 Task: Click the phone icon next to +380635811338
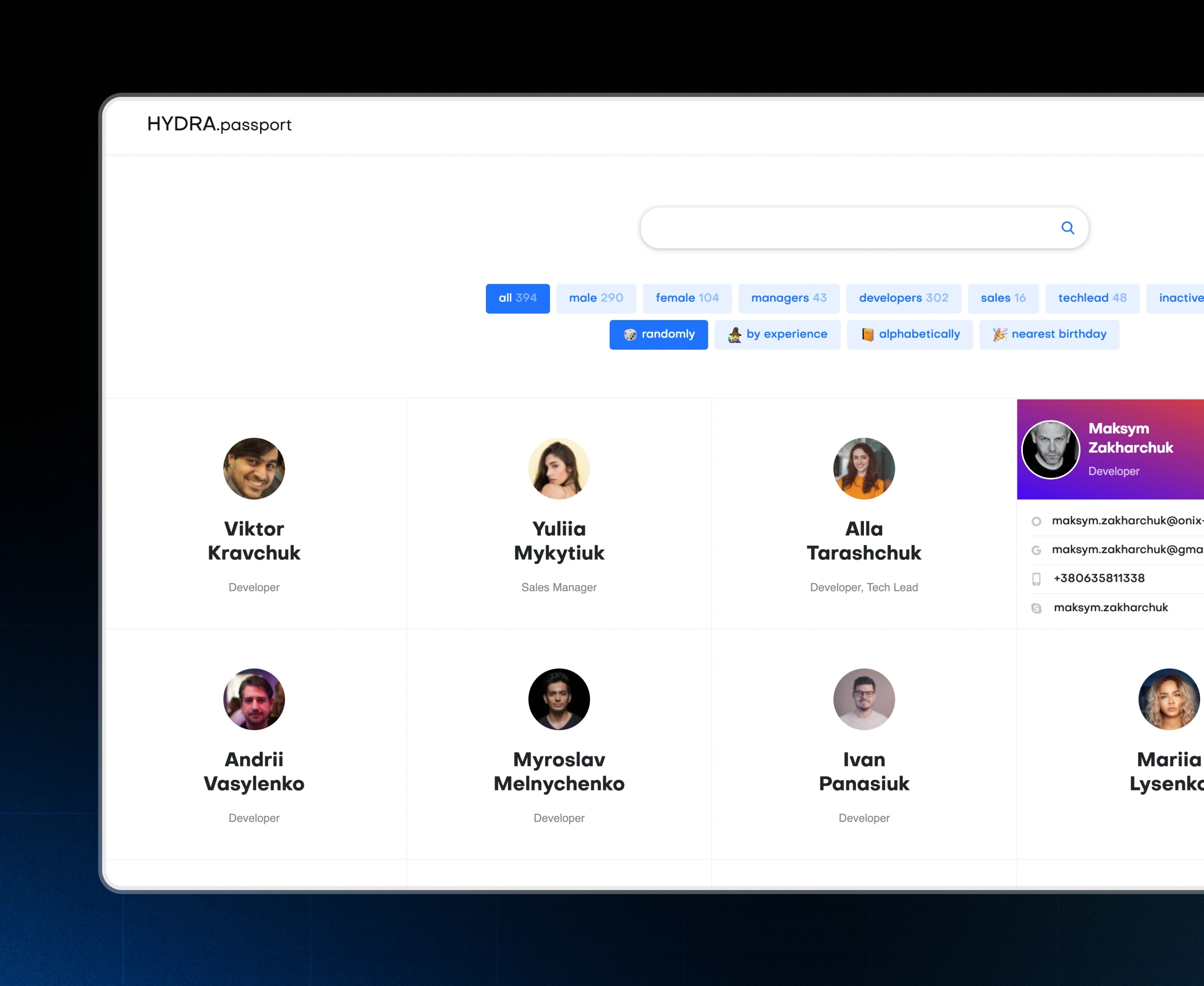pyautogui.click(x=1036, y=579)
